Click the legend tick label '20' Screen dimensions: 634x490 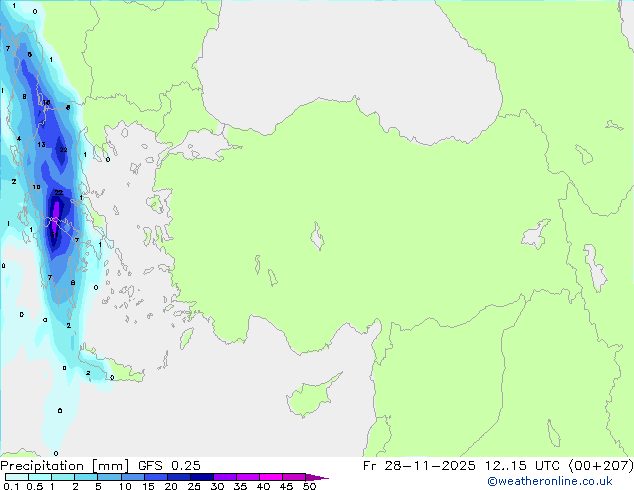171,486
